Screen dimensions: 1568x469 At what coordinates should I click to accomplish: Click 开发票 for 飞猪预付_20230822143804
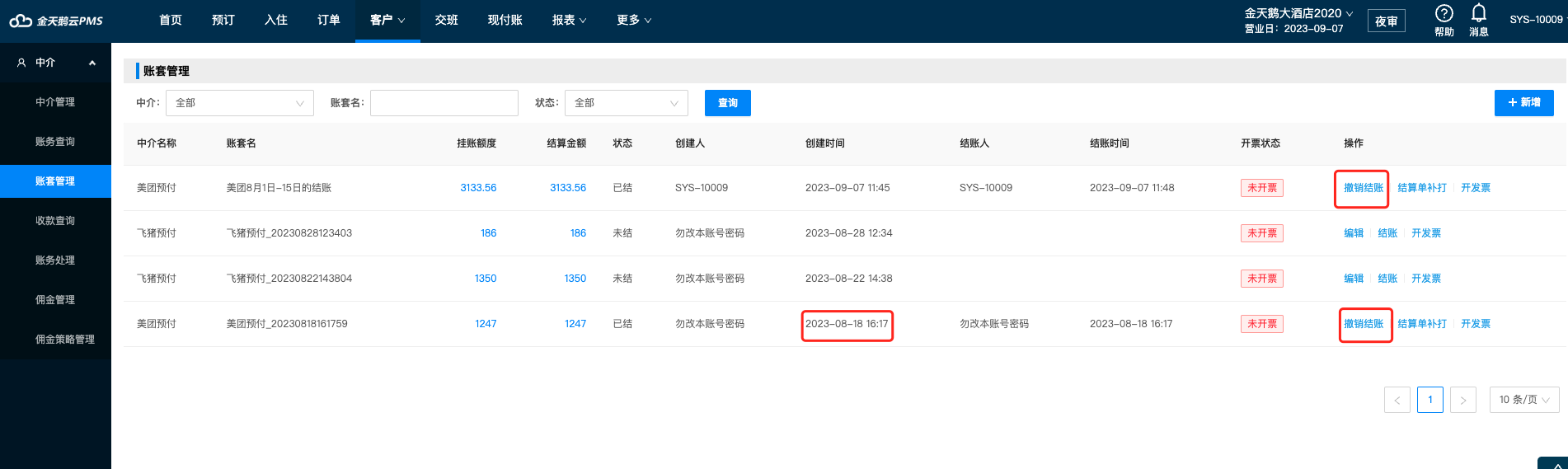coord(1426,279)
